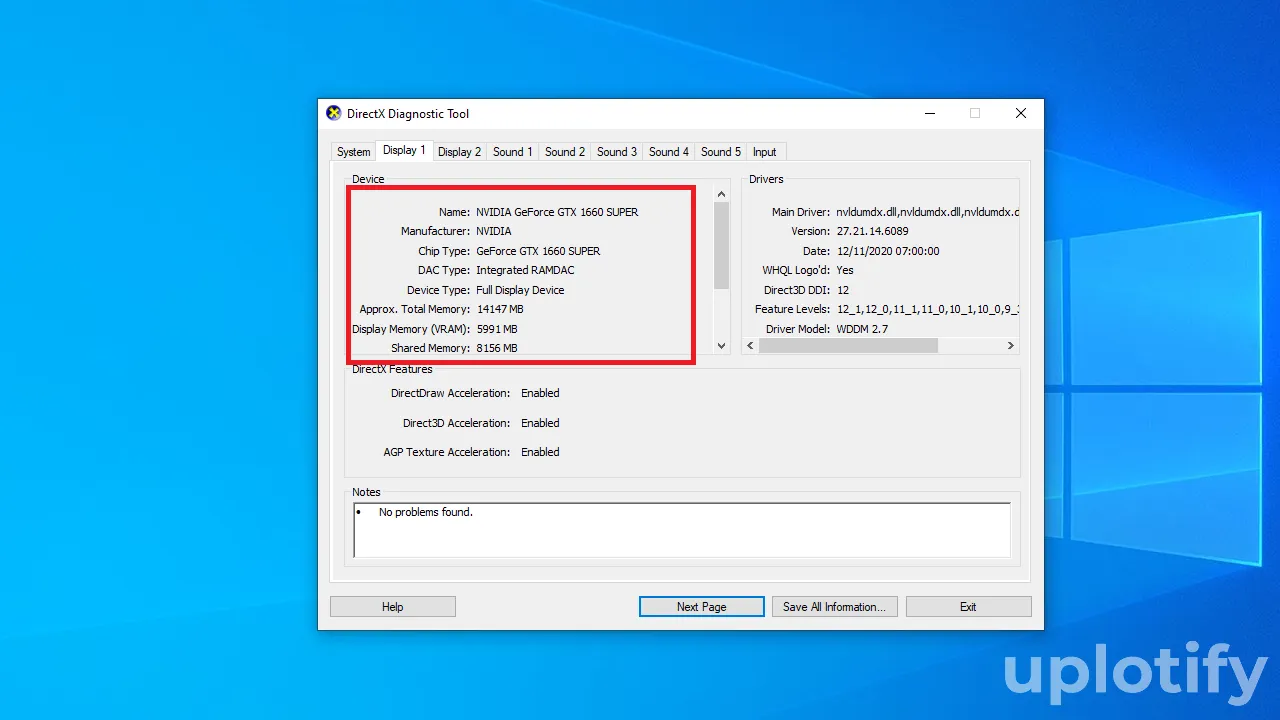Click the name value NVIDIA GeForce GTX 1660 SUPER

click(x=557, y=212)
